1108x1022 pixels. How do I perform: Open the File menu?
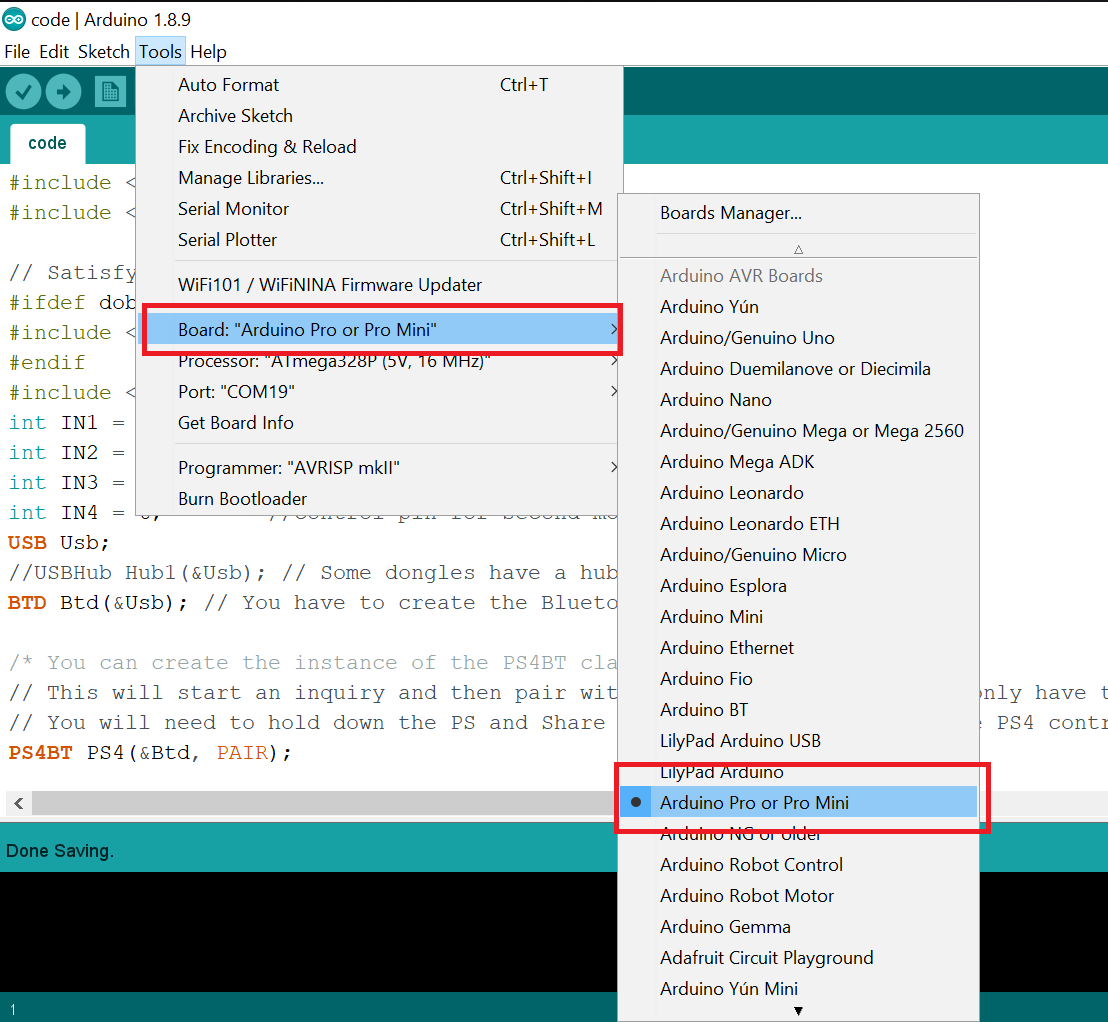(x=17, y=52)
